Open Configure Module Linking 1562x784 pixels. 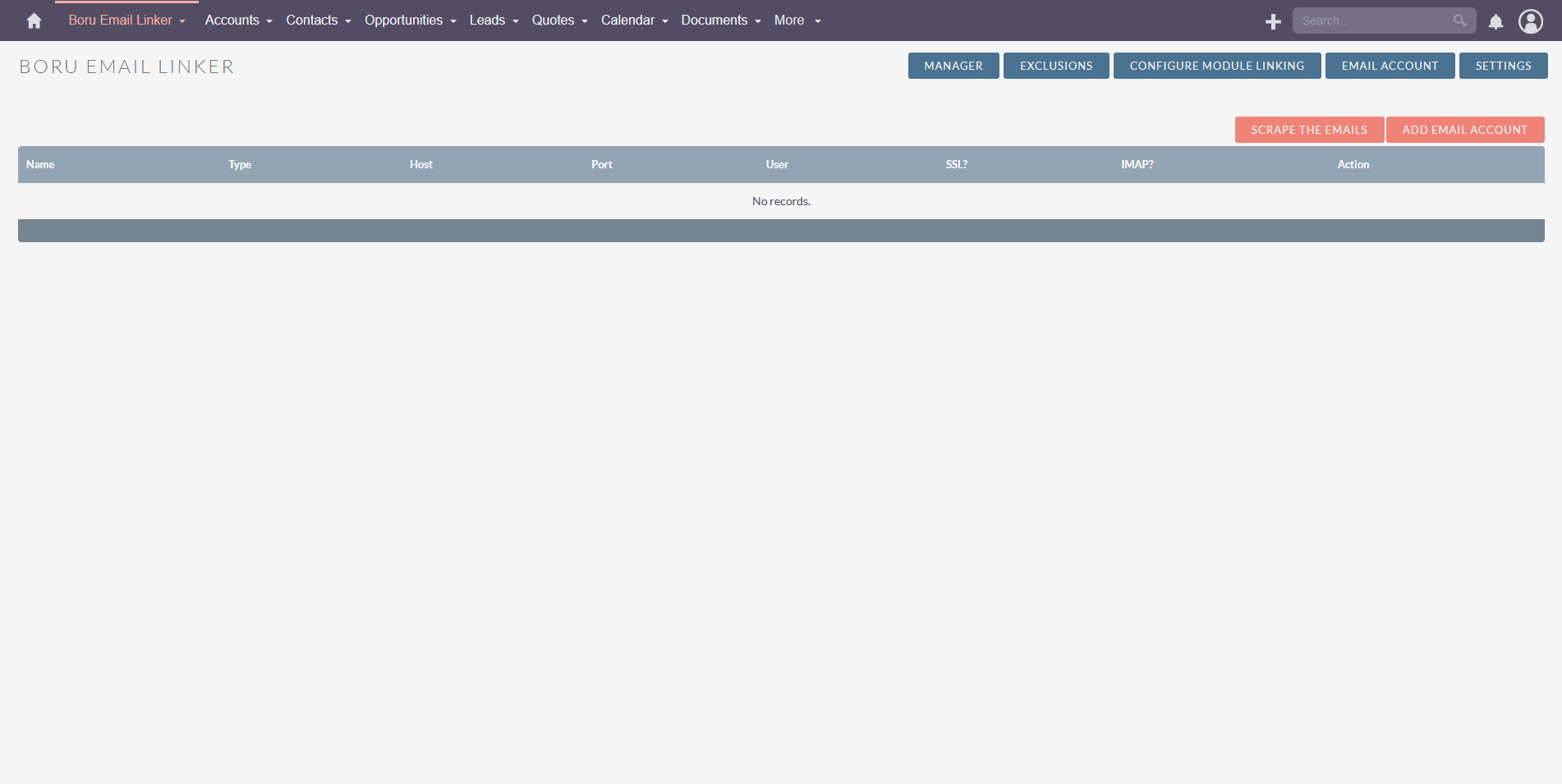point(1216,66)
